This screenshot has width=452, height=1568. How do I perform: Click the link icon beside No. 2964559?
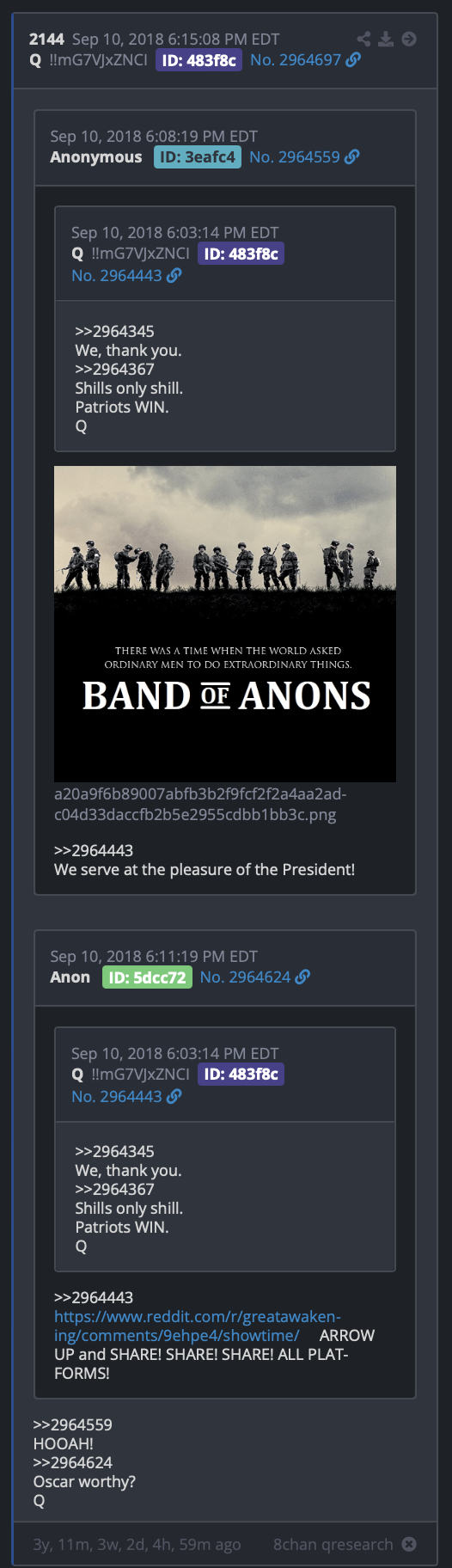351,156
